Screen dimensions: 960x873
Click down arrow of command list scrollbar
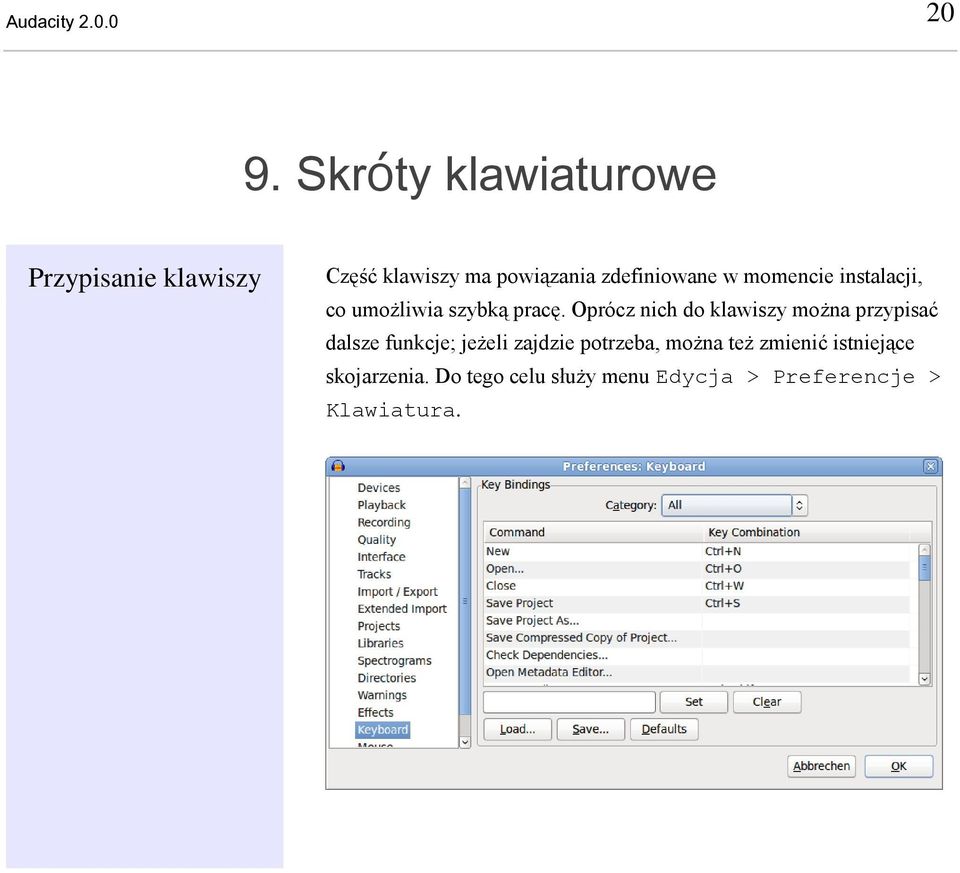(924, 678)
